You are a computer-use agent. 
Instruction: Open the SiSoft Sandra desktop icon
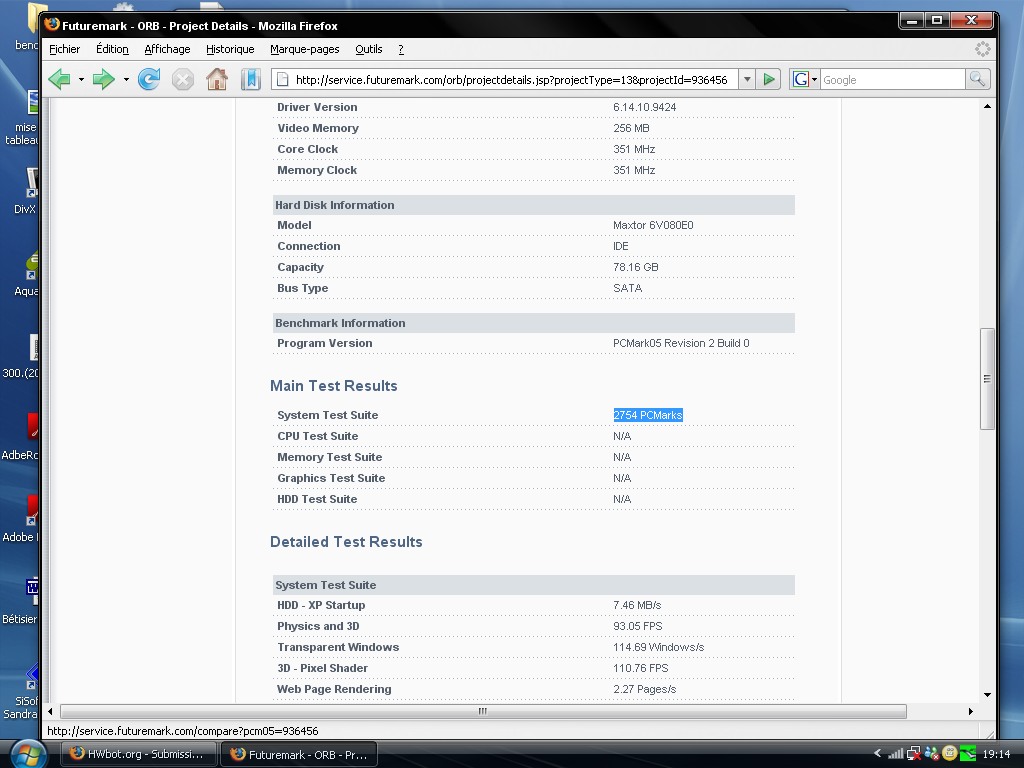21,690
